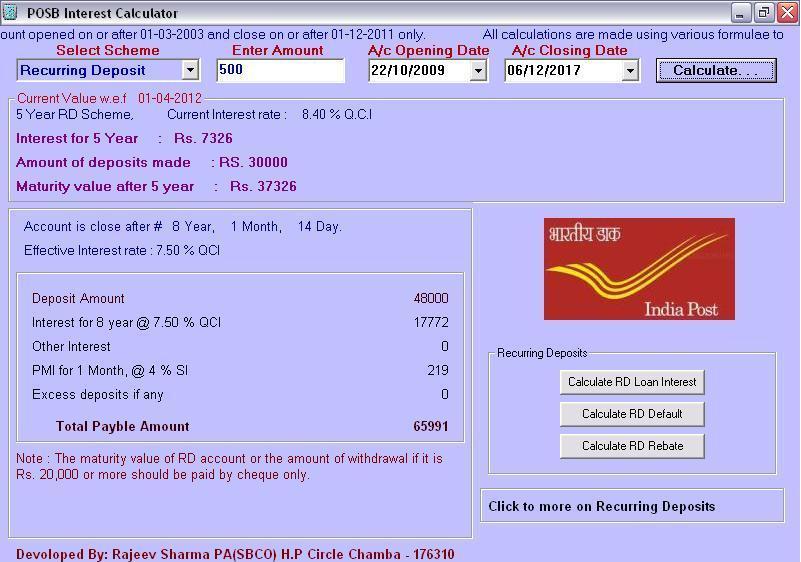Viewport: 801px width, 562px height.
Task: Click Calculate RD Default button
Action: [x=632, y=414]
